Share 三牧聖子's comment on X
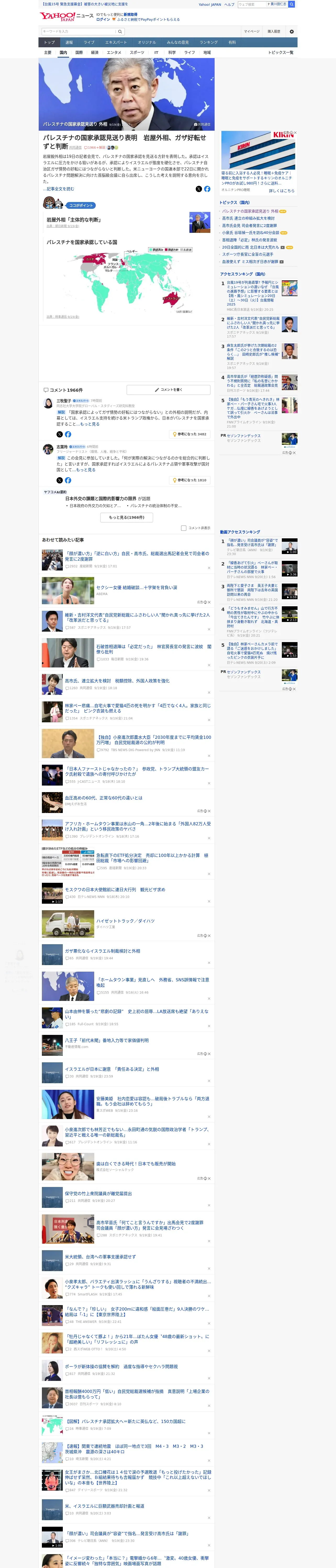The image size is (336, 1568). click(x=60, y=434)
